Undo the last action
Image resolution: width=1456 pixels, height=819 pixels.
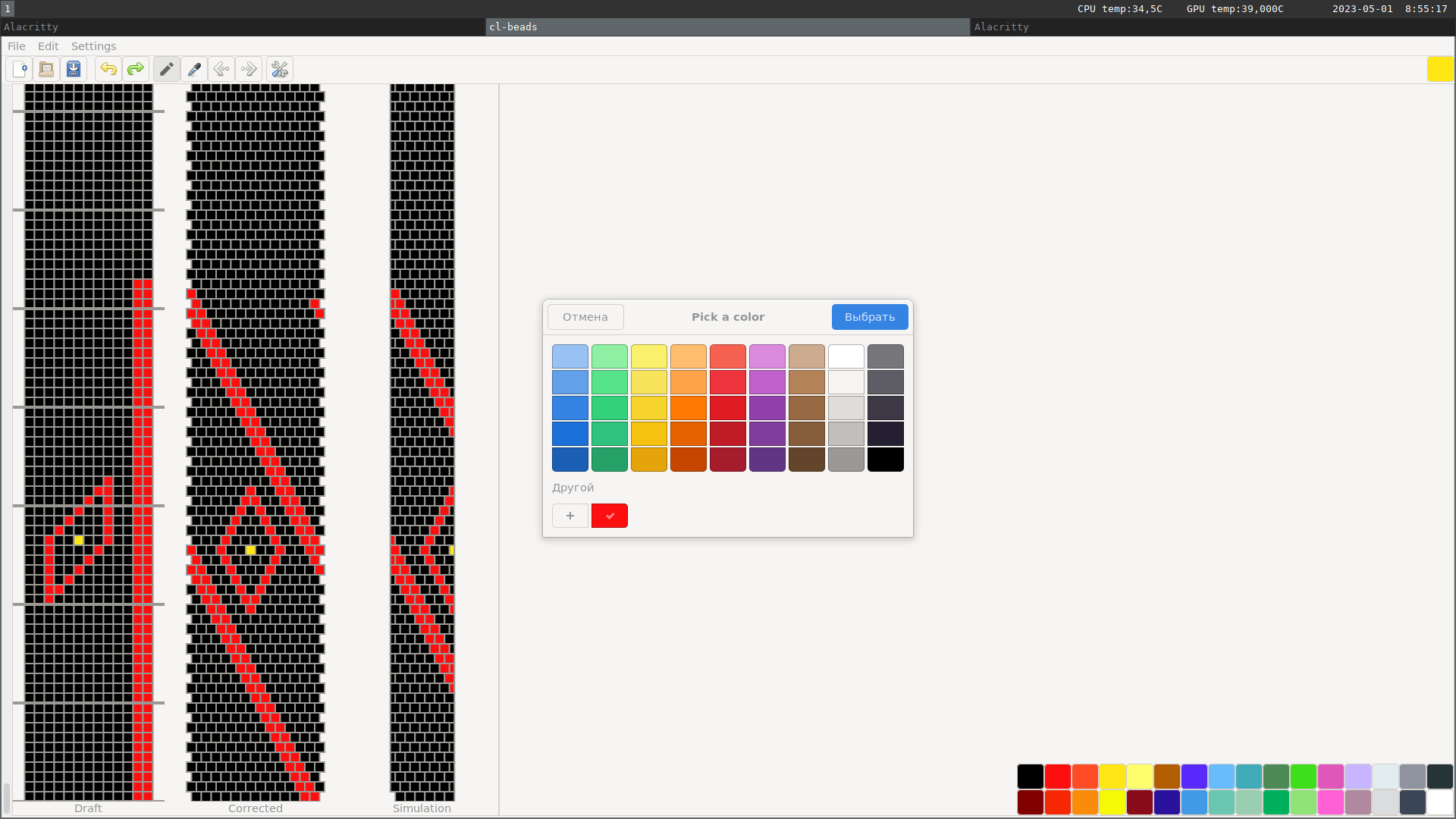108,69
